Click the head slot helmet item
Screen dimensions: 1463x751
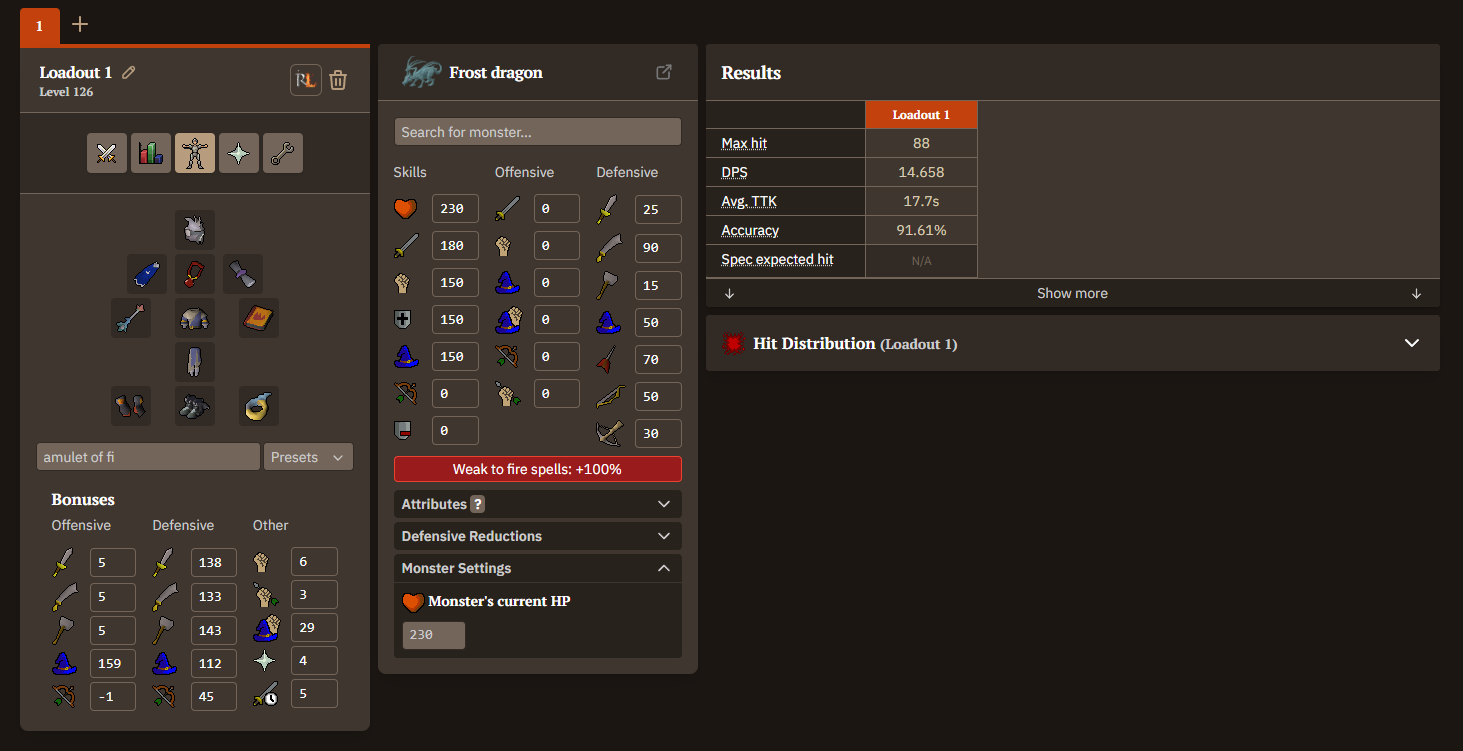(195, 230)
